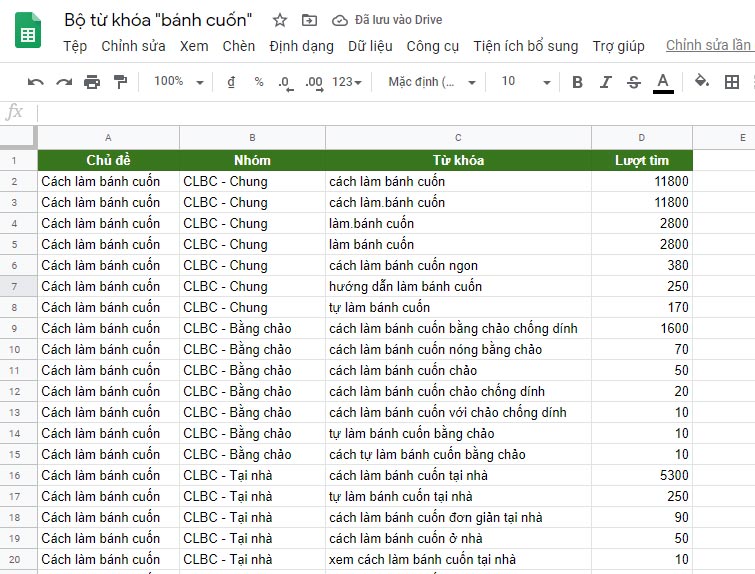Select cell 'cách làm bánh cuốn đơn giản tại nhà'
The height and width of the screenshot is (574, 755).
[x=458, y=517]
